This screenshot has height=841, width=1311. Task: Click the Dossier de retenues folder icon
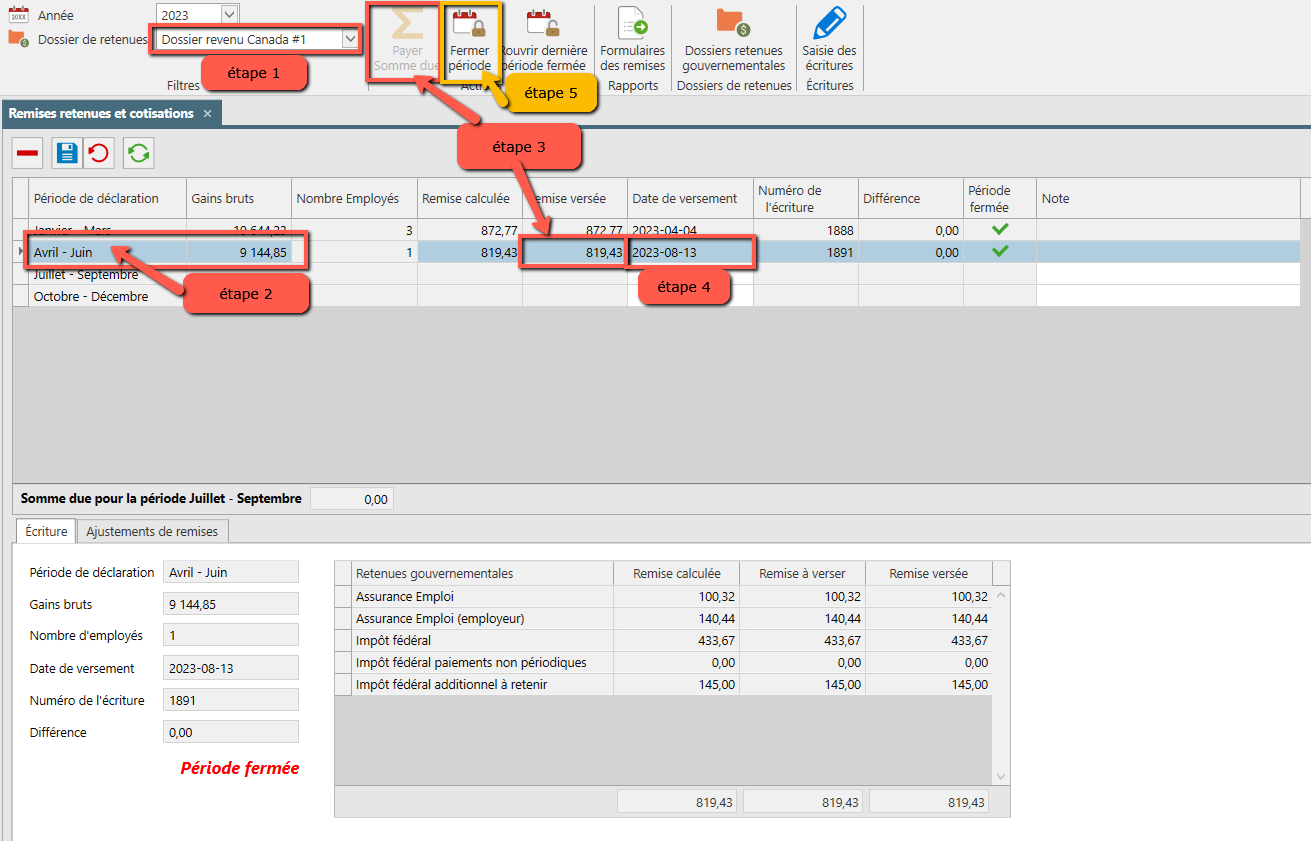click(18, 38)
